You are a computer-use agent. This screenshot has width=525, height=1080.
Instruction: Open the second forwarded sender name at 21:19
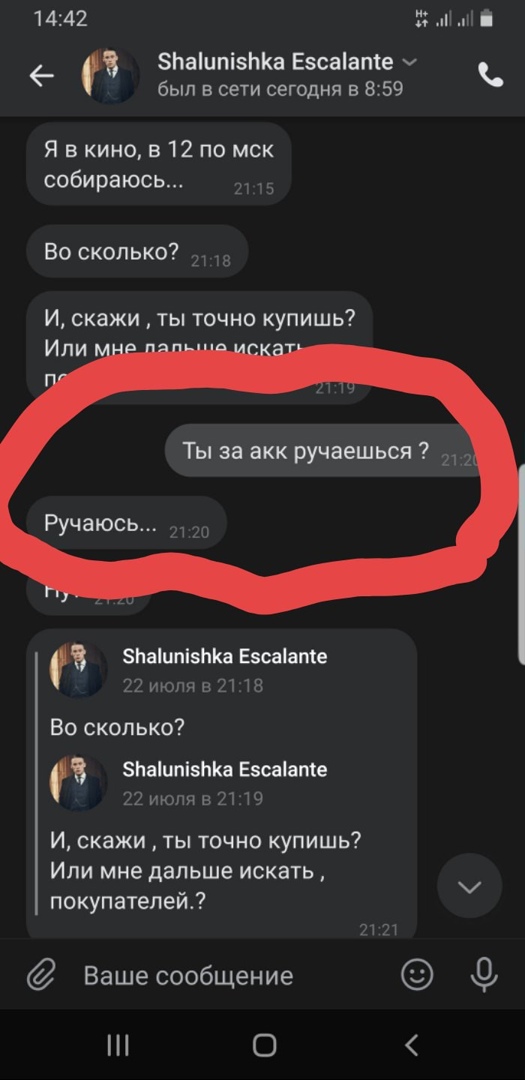coord(225,769)
